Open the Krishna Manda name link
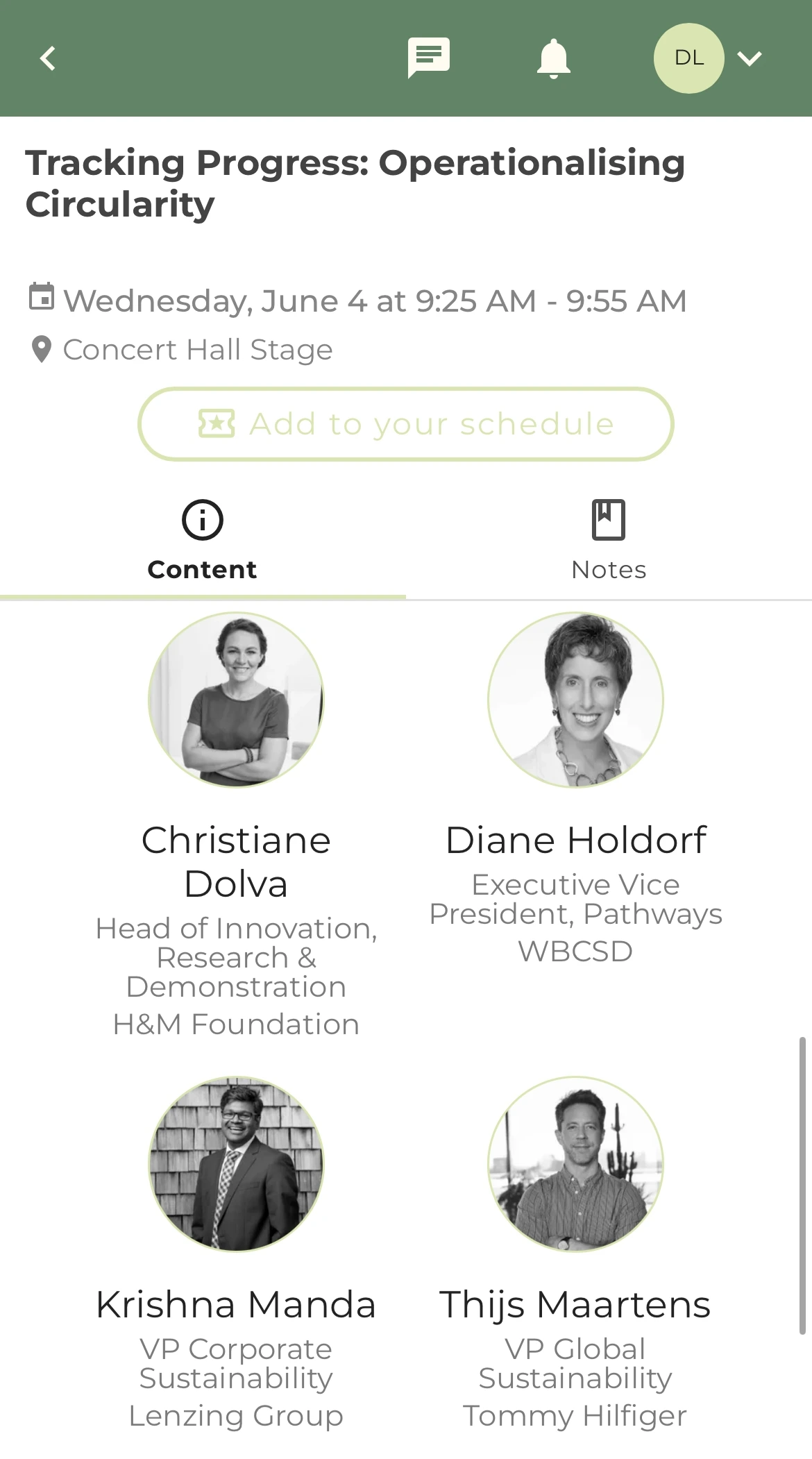This screenshot has height=1459, width=812. [236, 1305]
